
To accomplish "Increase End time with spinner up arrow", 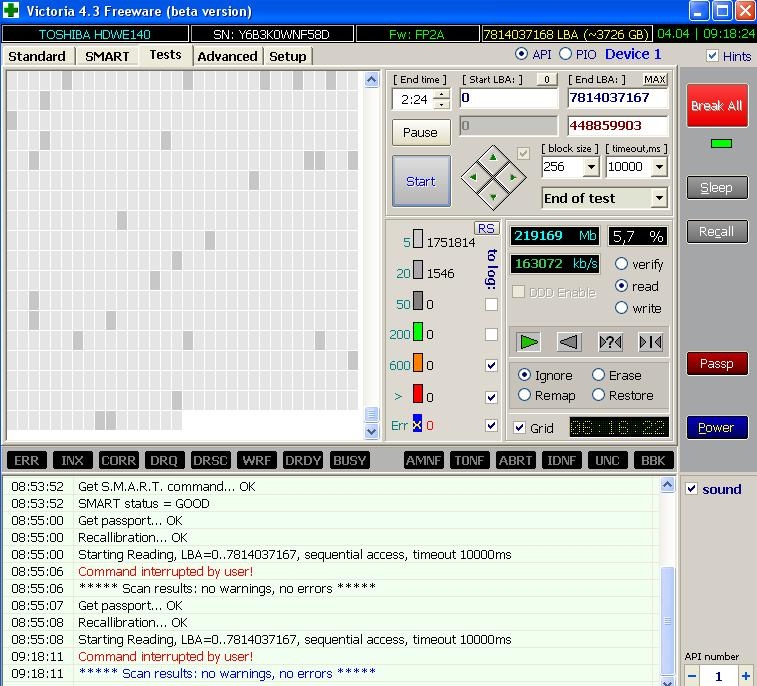I will coord(441,94).
